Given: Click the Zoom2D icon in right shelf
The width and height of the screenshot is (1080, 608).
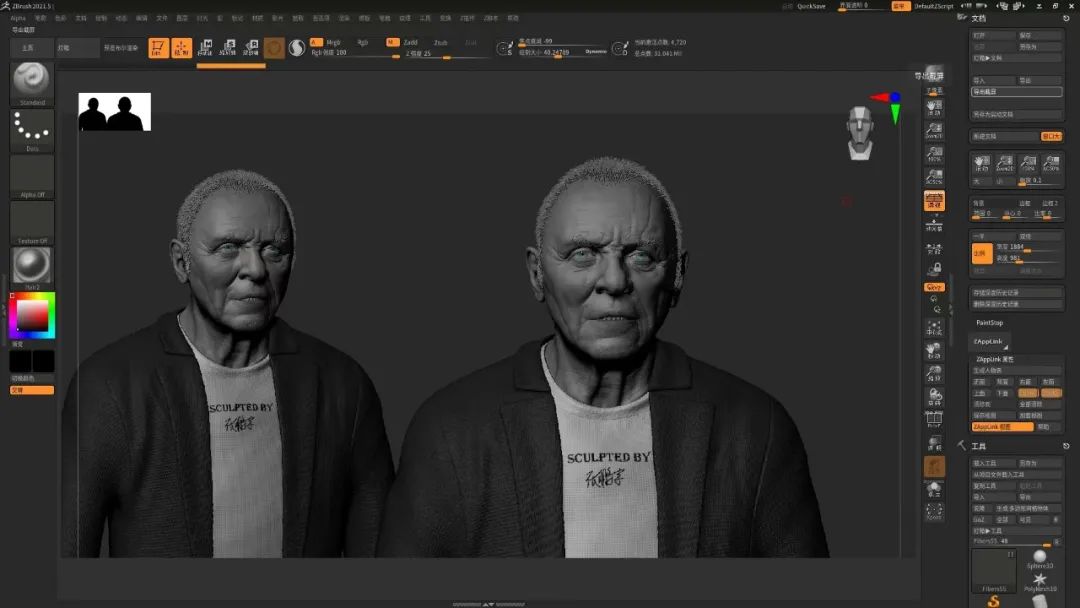Looking at the screenshot, I should (934, 132).
